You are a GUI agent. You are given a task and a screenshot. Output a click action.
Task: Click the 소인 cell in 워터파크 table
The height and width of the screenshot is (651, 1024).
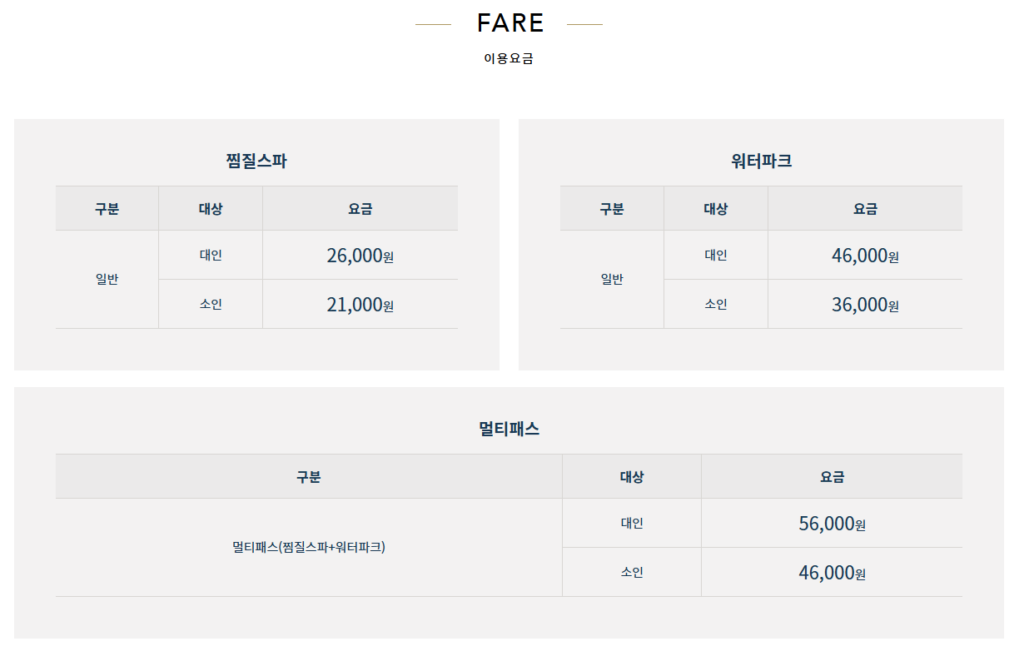tap(716, 305)
